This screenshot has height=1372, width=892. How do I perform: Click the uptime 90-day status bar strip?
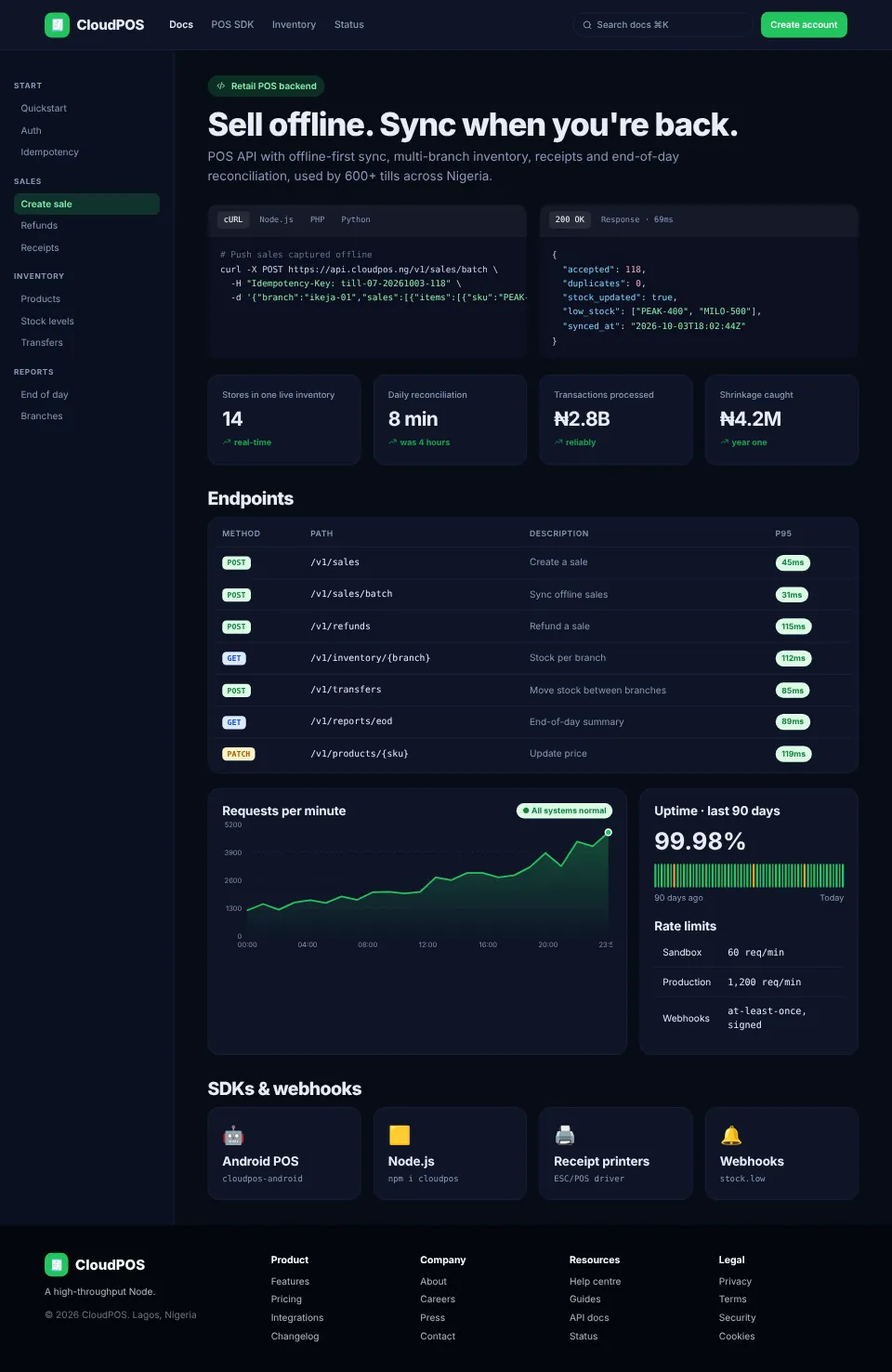(749, 876)
